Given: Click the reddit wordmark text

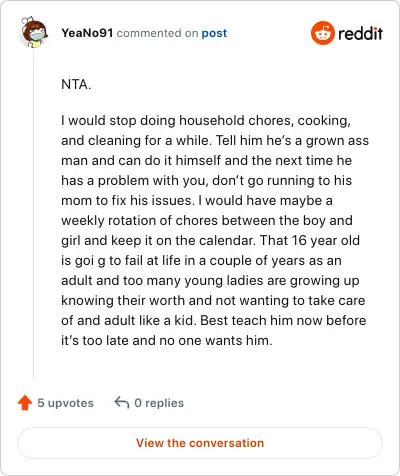Looking at the screenshot, I should 361,34.
